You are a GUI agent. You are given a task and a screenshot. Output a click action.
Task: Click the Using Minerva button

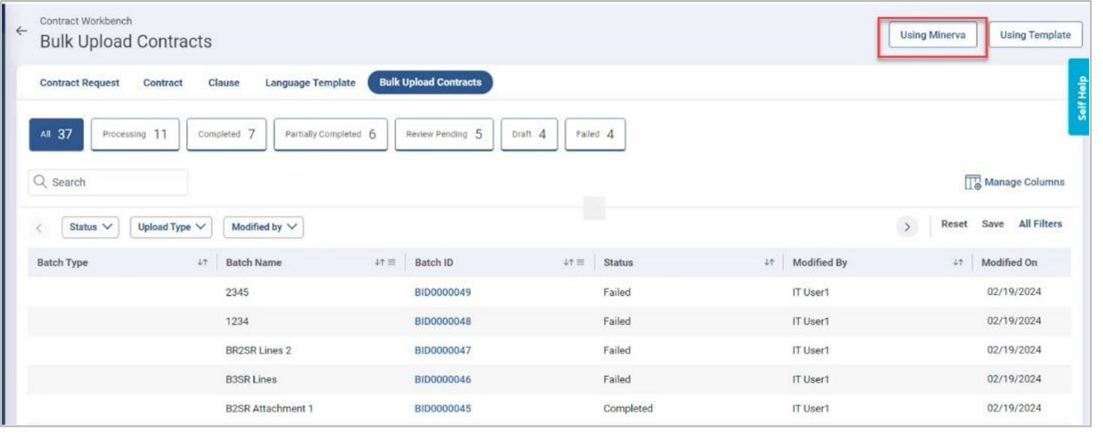tap(933, 35)
